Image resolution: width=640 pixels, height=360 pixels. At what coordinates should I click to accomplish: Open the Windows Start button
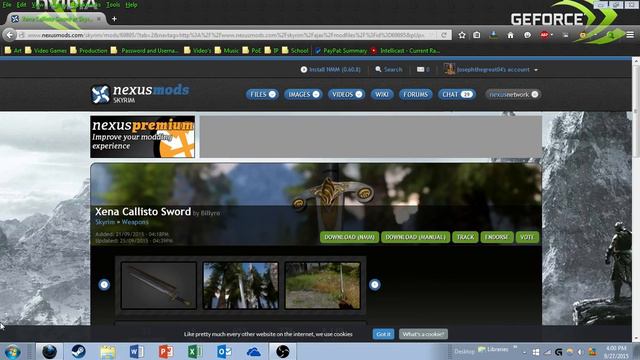(13, 352)
